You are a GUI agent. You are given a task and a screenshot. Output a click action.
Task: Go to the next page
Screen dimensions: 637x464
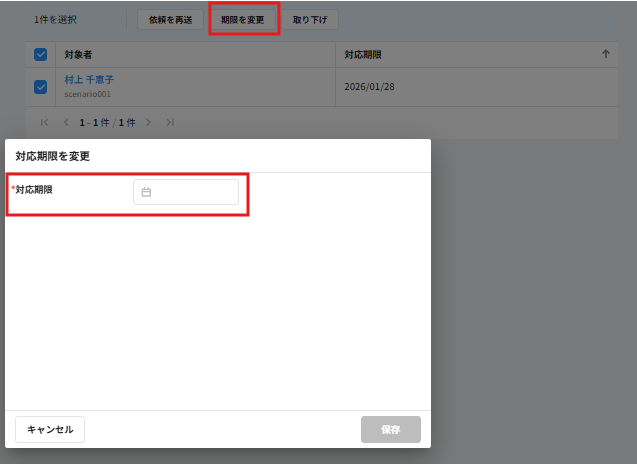click(x=148, y=122)
